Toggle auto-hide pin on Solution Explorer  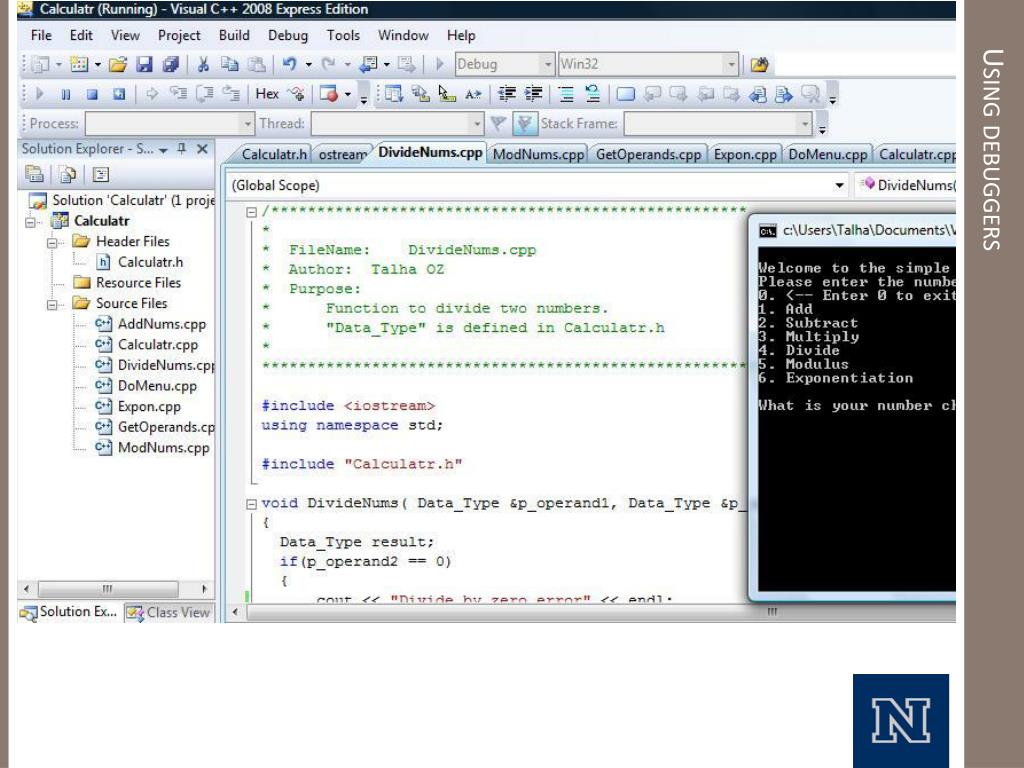coord(182,149)
